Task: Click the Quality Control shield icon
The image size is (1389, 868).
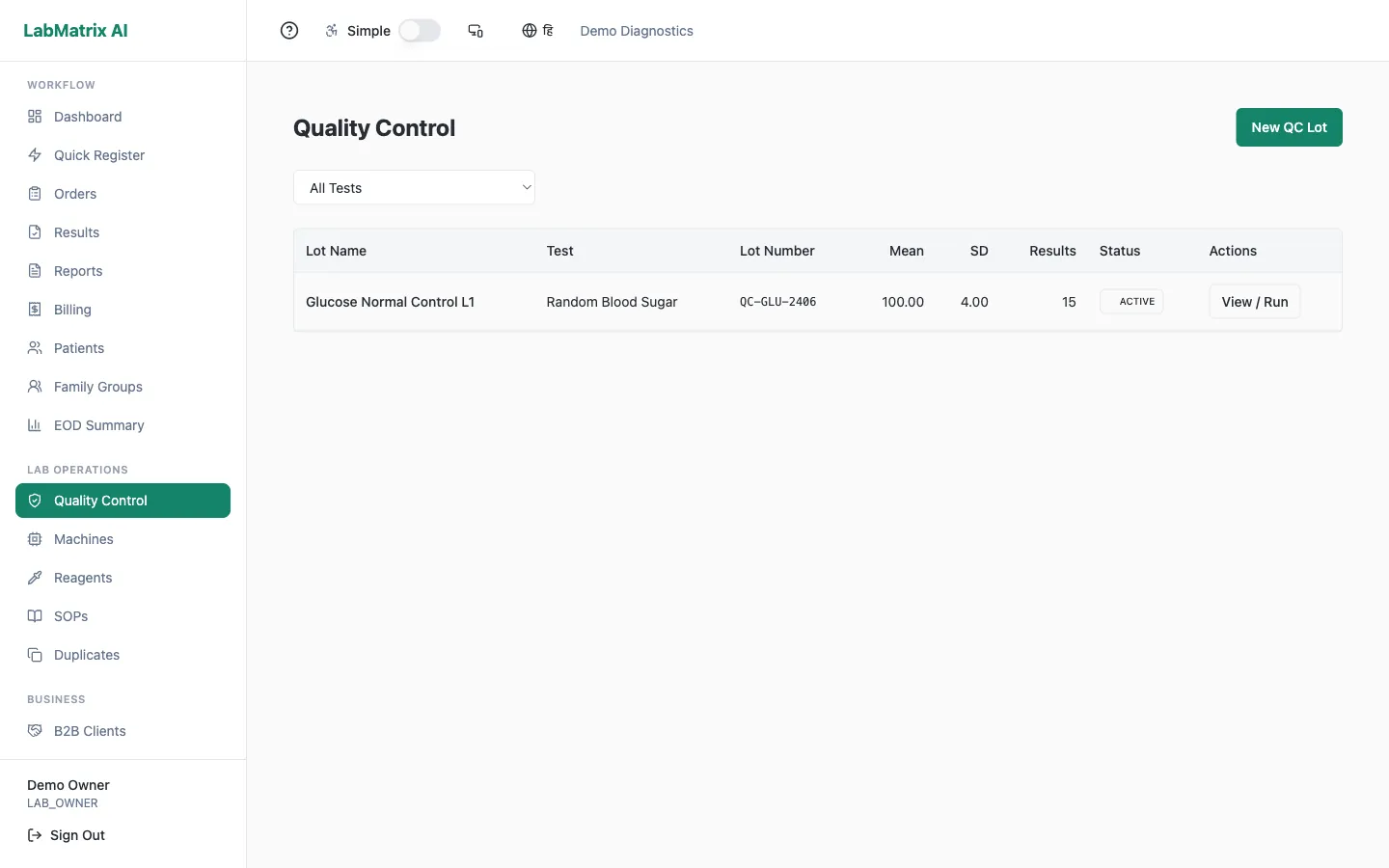Action: (35, 501)
